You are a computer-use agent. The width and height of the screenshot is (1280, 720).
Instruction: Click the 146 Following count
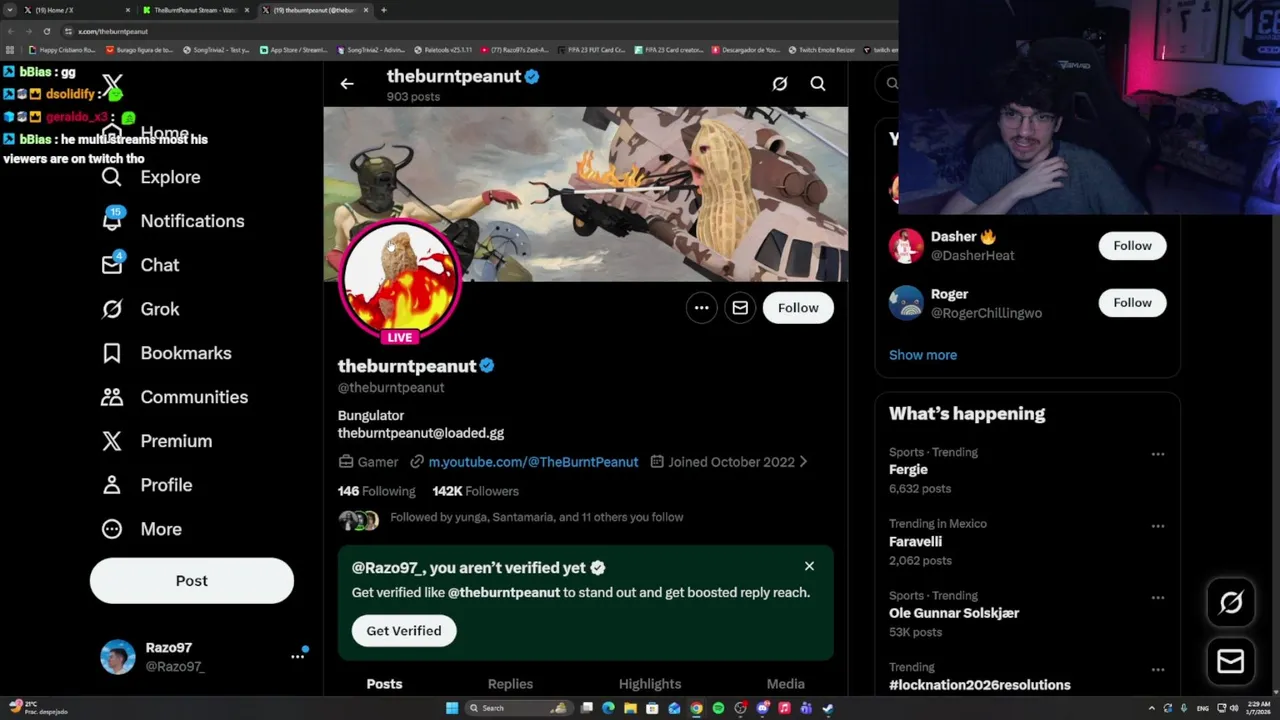376,491
